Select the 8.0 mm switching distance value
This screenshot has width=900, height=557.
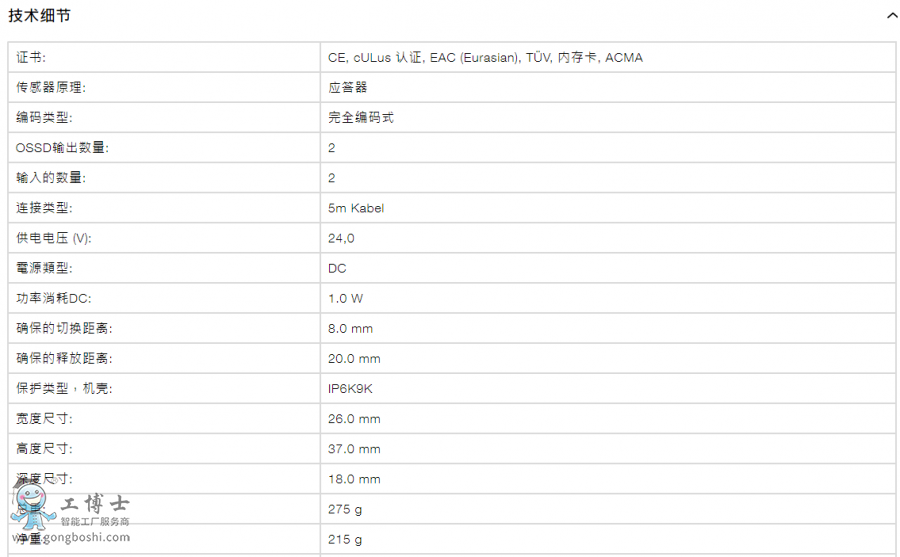click(350, 328)
